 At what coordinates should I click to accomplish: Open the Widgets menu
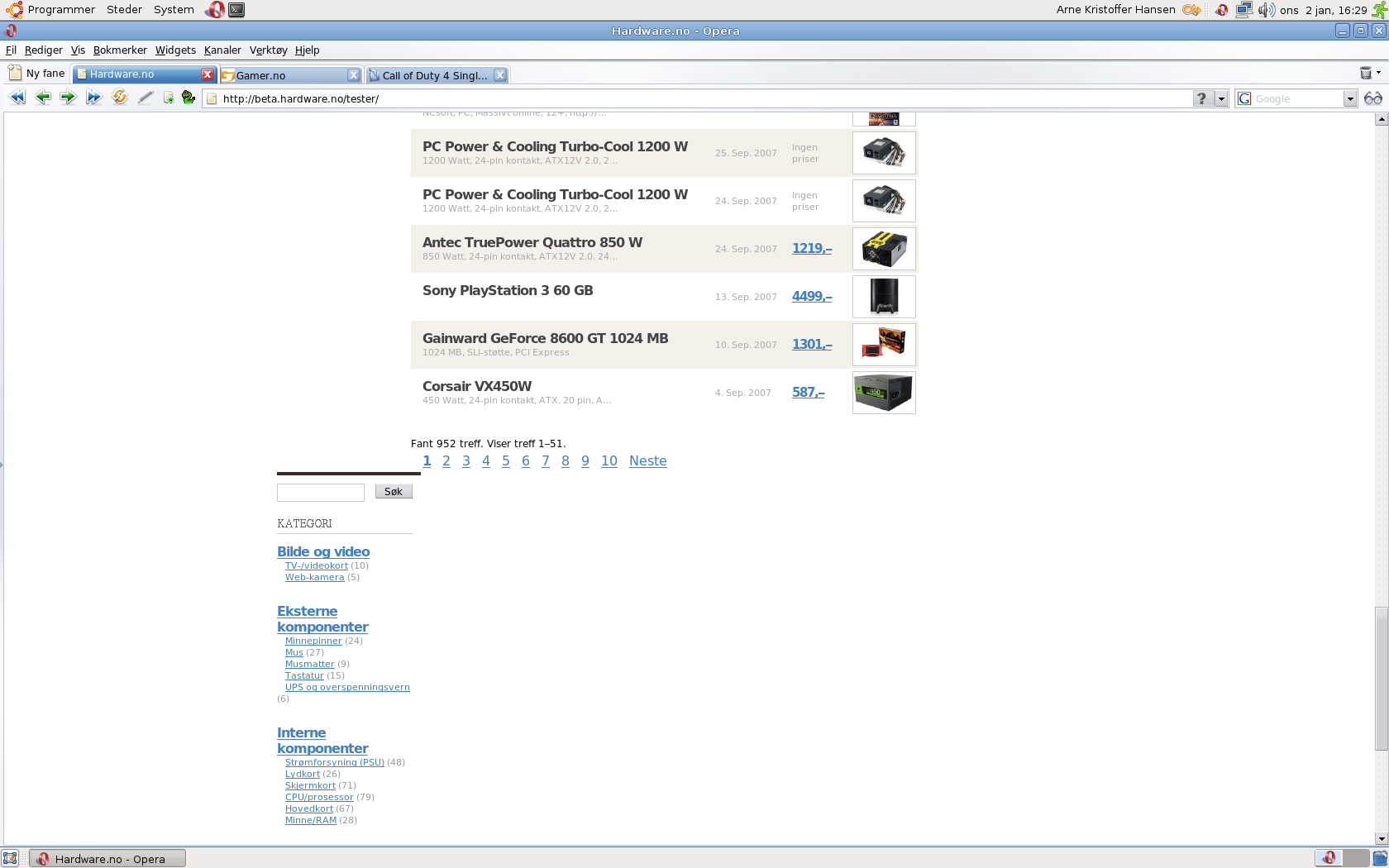pyautogui.click(x=175, y=50)
